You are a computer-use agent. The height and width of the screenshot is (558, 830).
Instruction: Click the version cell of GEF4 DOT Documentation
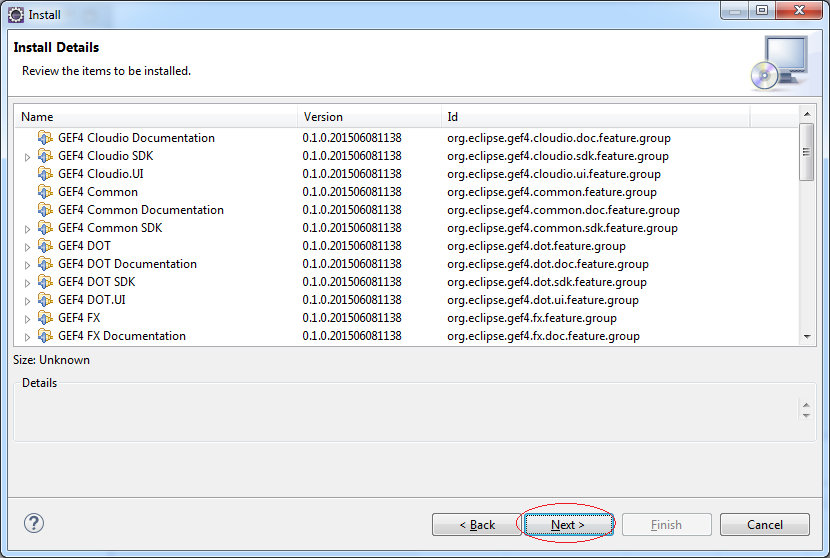[352, 264]
